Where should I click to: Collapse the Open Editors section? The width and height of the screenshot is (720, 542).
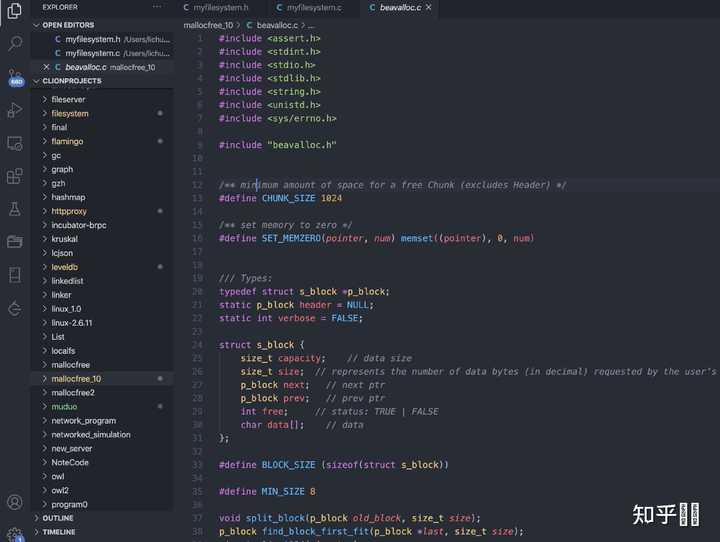coord(102,25)
